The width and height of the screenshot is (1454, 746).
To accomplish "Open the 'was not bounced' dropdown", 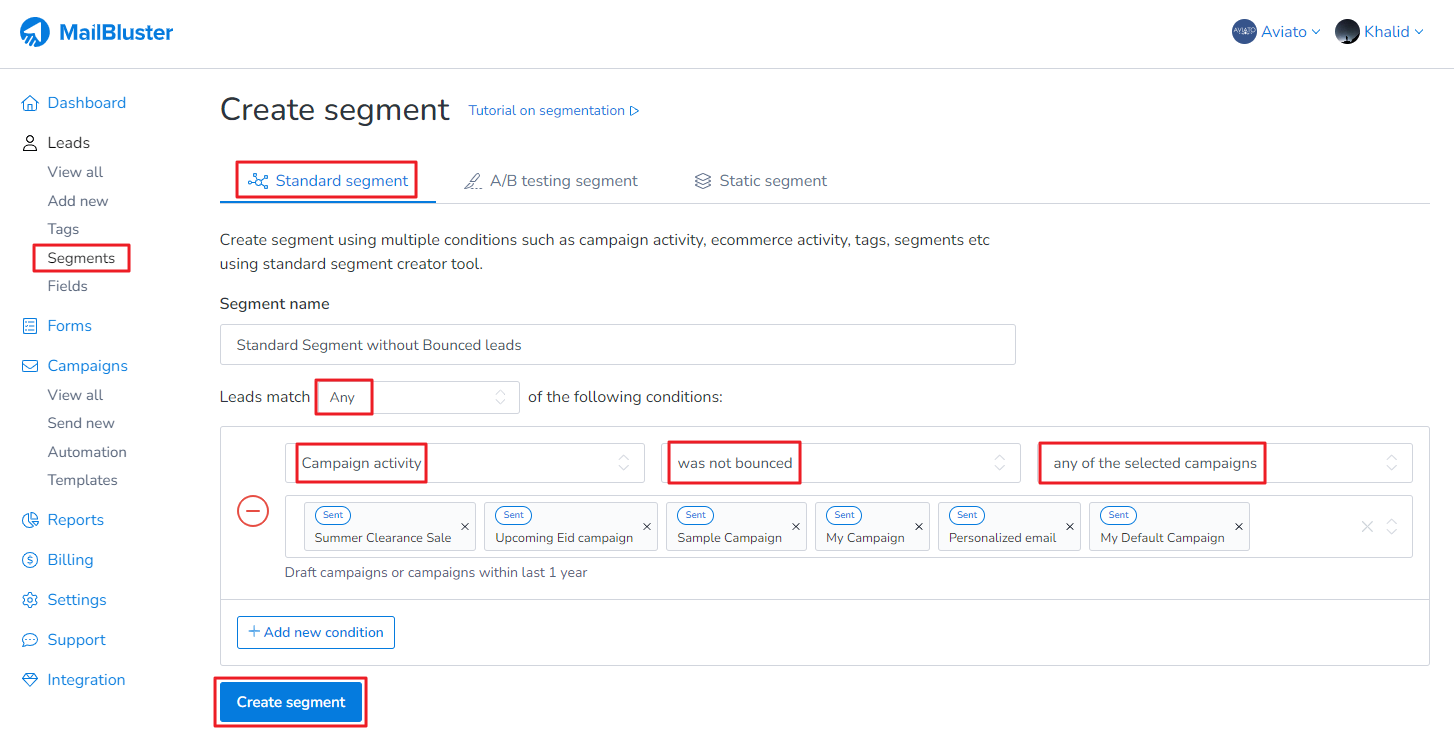I will [840, 463].
